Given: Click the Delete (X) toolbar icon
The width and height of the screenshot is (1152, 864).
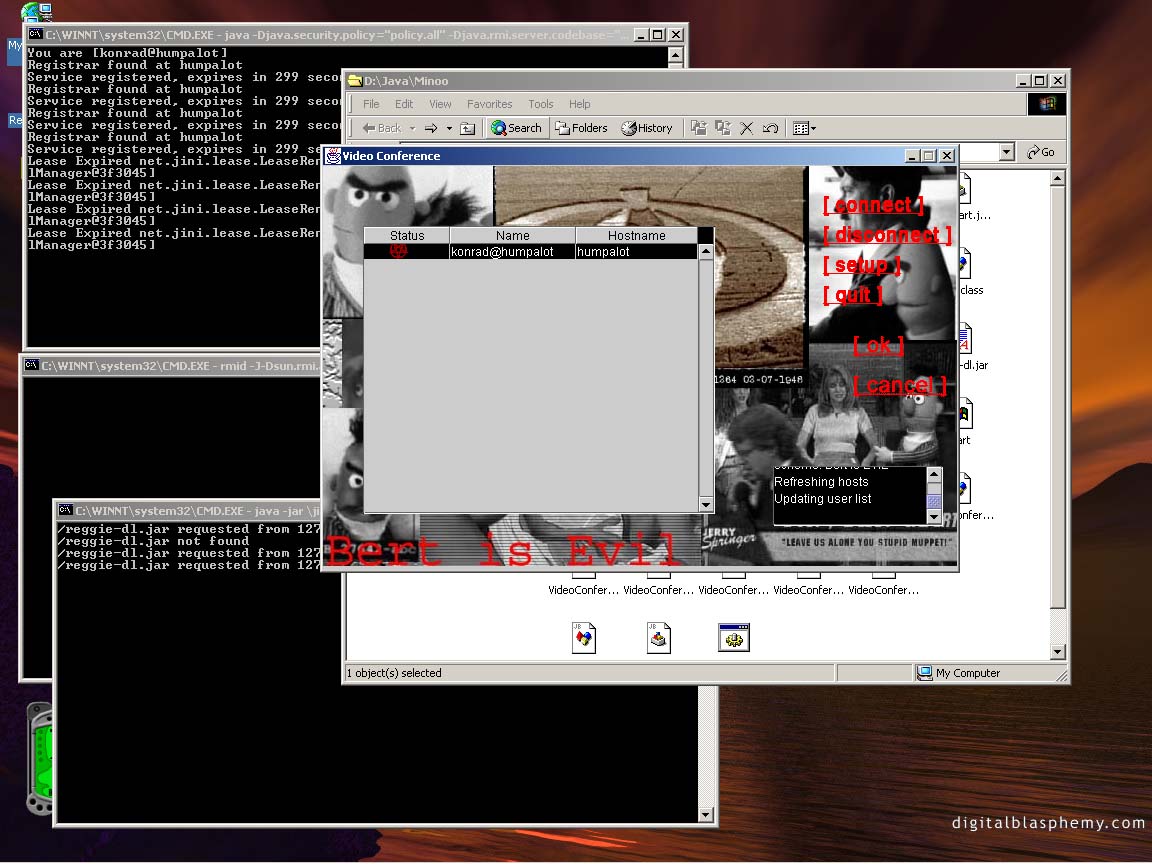Looking at the screenshot, I should (x=746, y=129).
